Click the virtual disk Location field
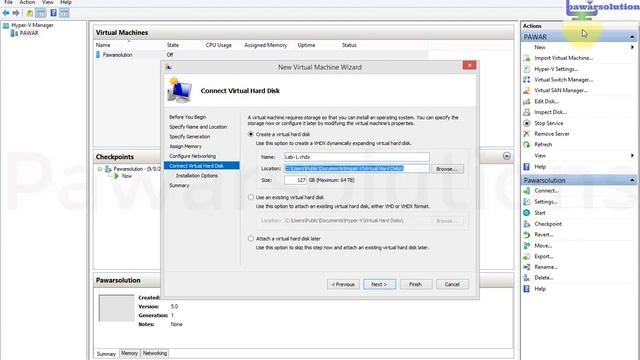Viewport: 640px width, 360px height. pyautogui.click(x=357, y=168)
